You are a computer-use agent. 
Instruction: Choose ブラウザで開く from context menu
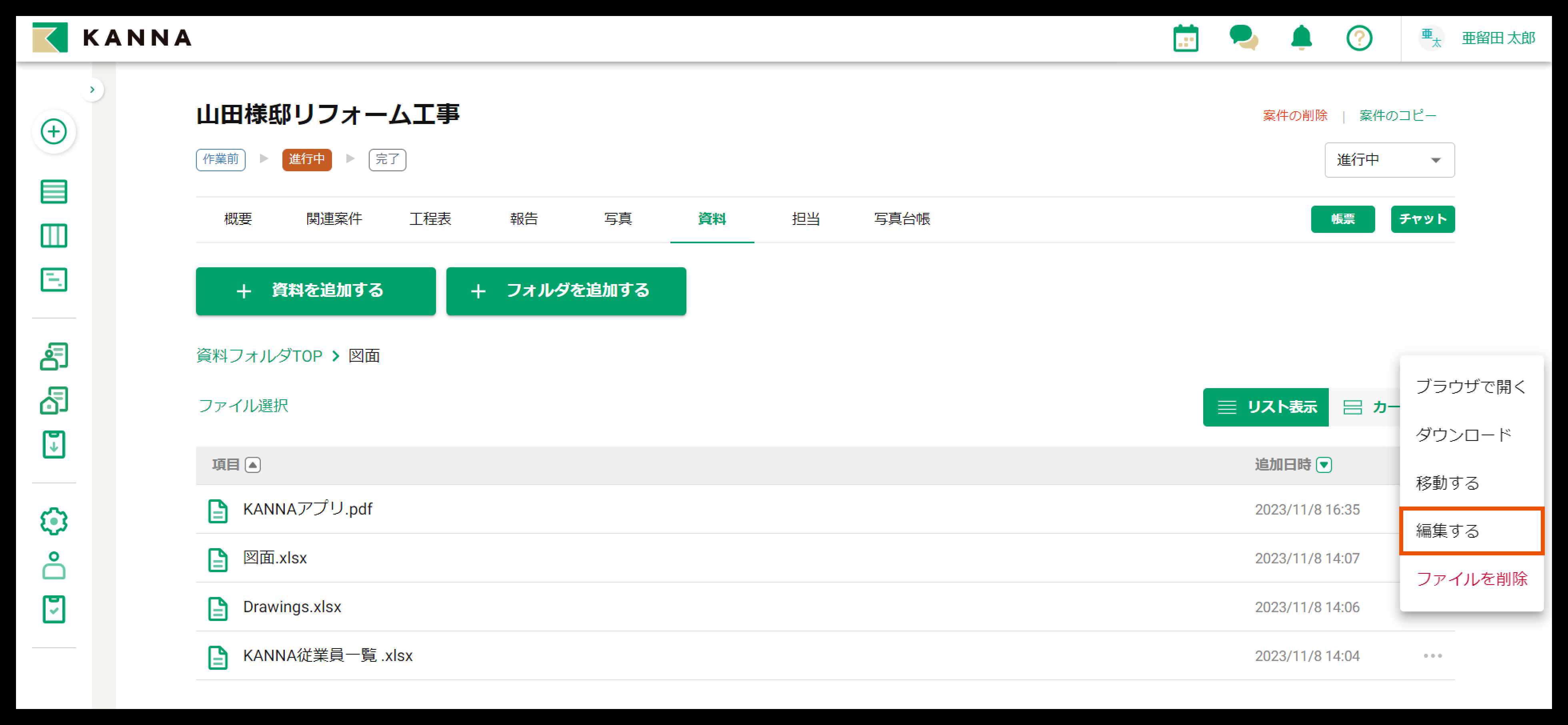[x=1471, y=387]
